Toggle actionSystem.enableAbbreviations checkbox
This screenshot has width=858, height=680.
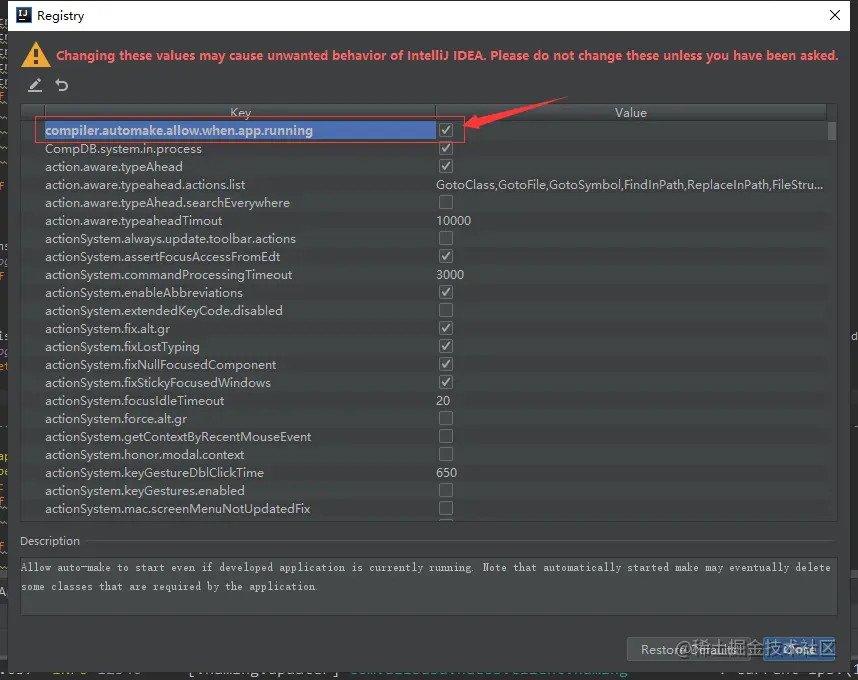(x=446, y=293)
